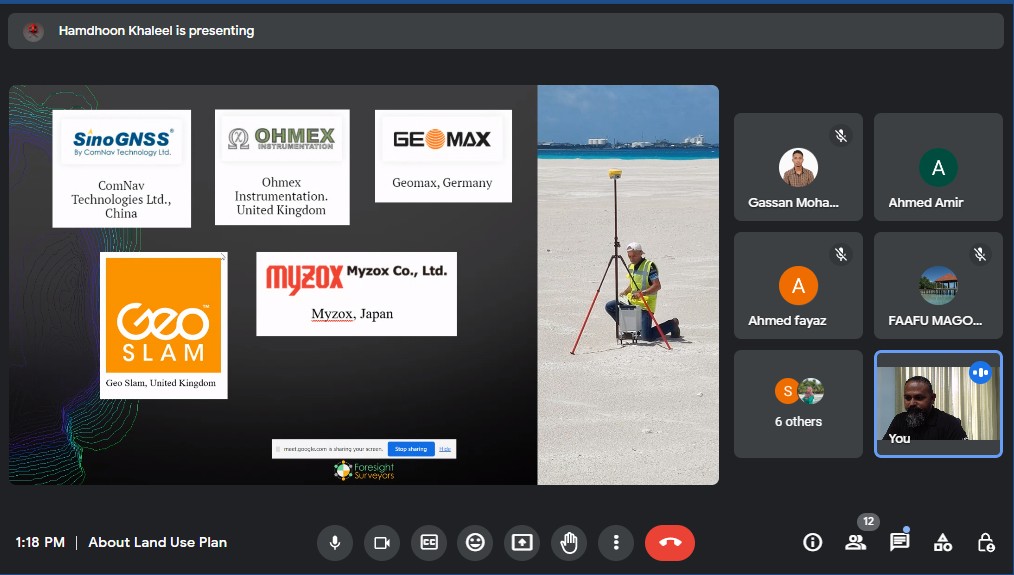This screenshot has height=575, width=1014.
Task: Open the activities shapes icon
Action: [x=942, y=542]
